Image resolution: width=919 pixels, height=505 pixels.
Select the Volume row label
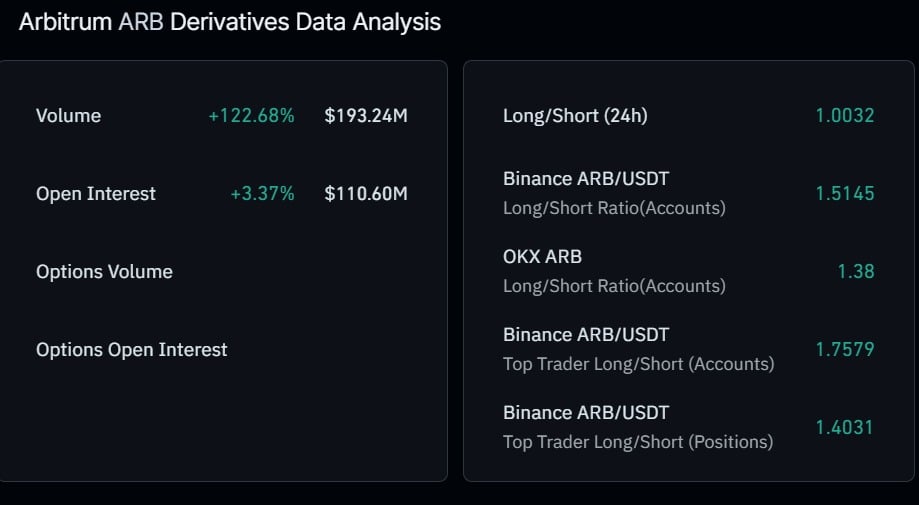pyautogui.click(x=69, y=115)
